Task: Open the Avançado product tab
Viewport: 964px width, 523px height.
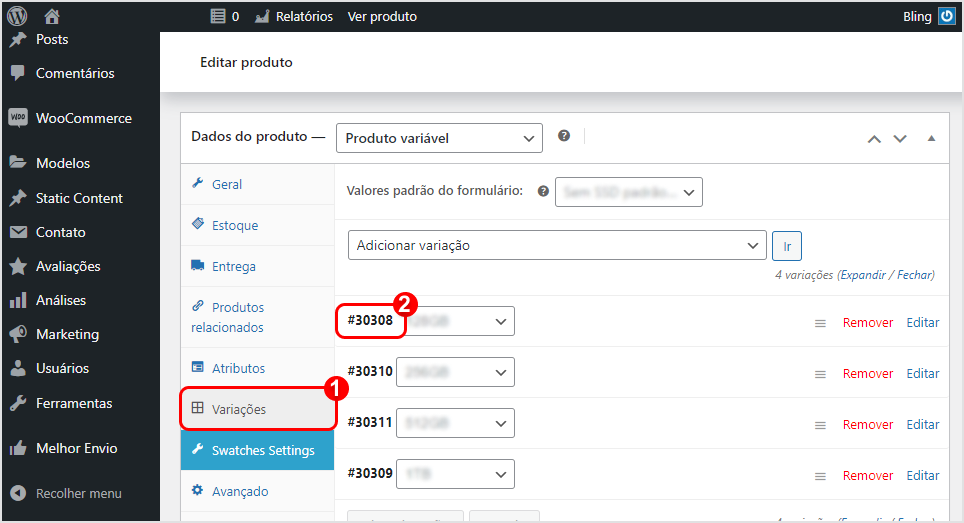Action: coord(258,491)
